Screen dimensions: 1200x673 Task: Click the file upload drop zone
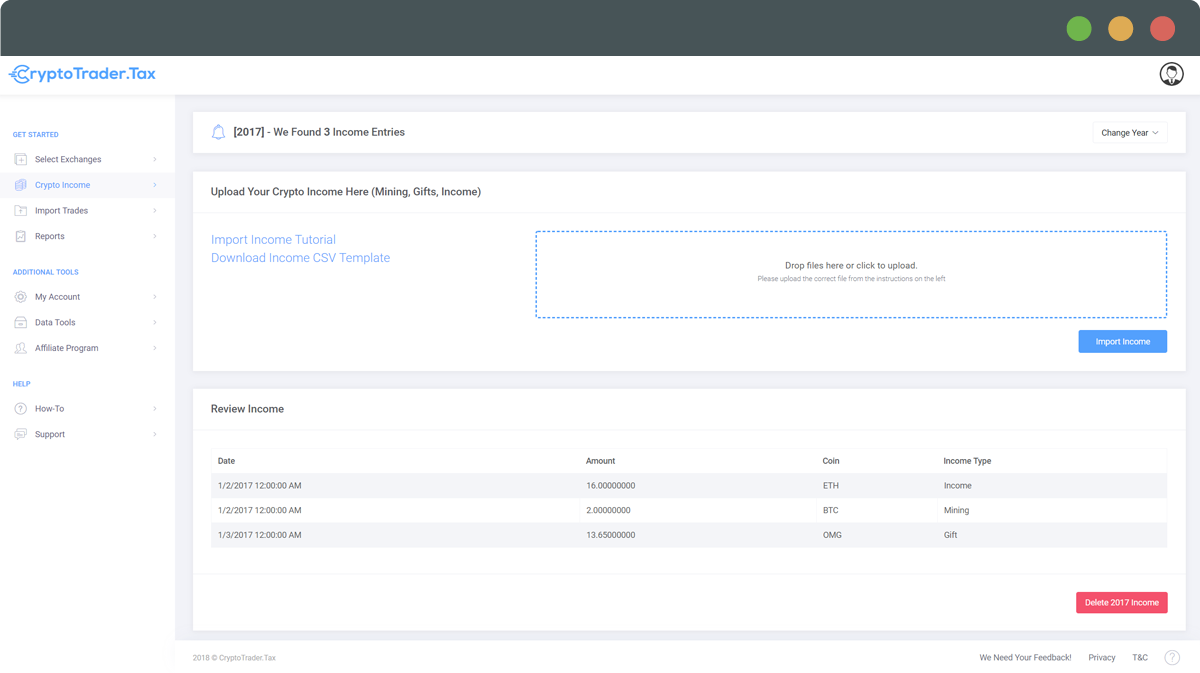pos(850,274)
